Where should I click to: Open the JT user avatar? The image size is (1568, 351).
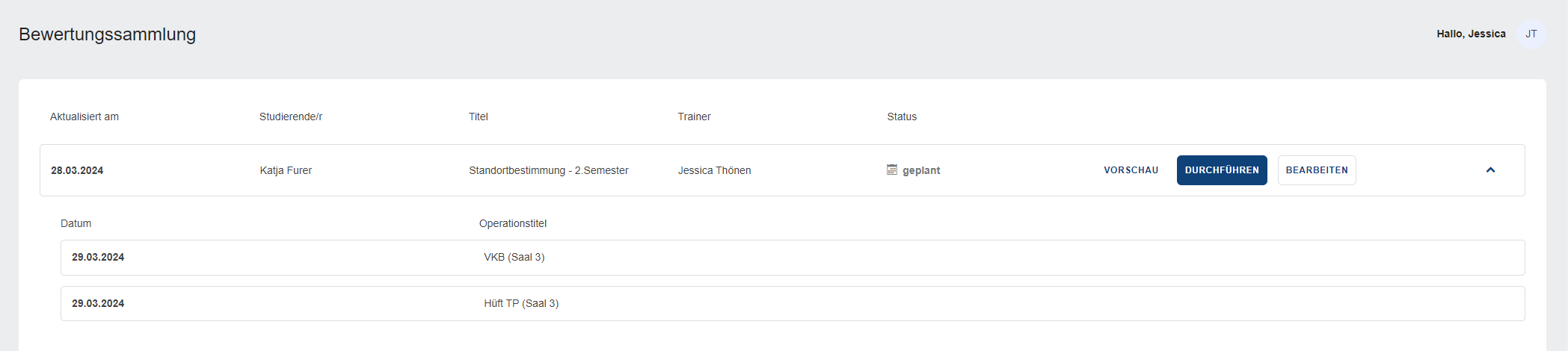point(1531,34)
